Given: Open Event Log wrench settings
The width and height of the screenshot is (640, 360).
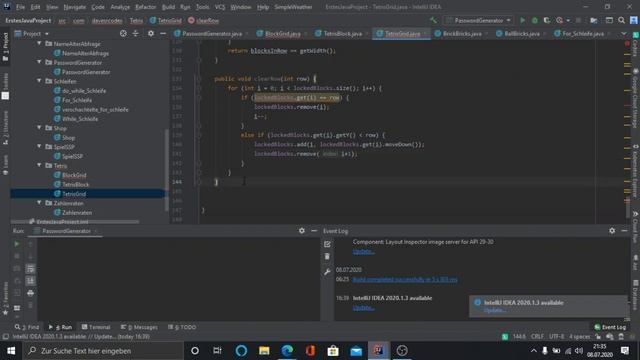Looking at the screenshot, I should 327,272.
